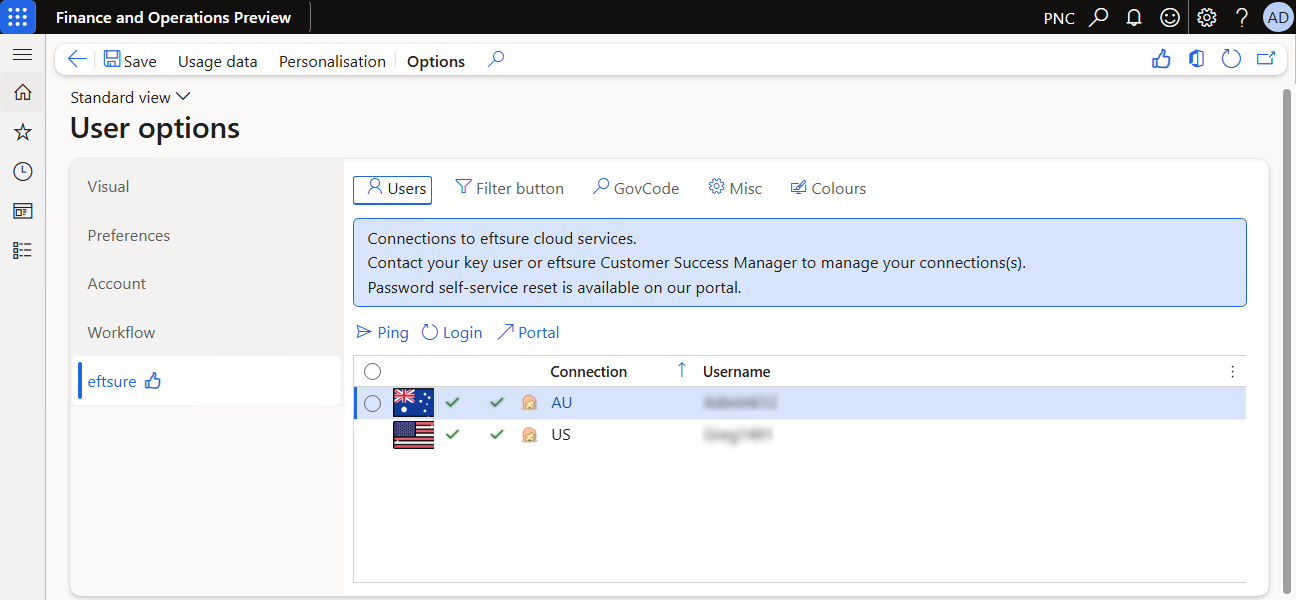Open the Filter button tab
The width and height of the screenshot is (1296, 600).
click(x=509, y=188)
